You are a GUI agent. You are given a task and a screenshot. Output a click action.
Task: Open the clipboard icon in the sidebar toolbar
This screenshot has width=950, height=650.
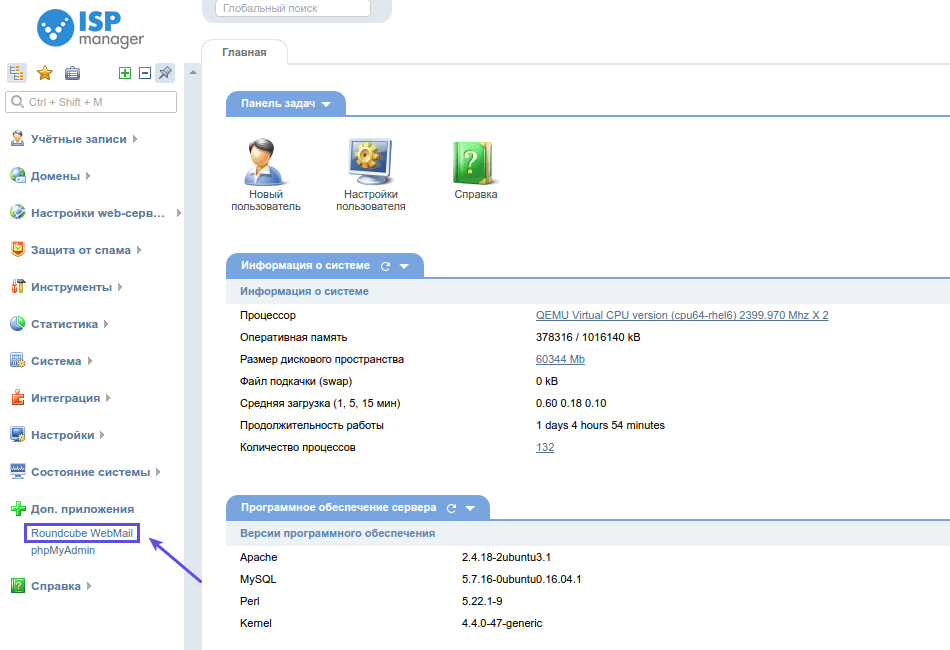pos(72,73)
